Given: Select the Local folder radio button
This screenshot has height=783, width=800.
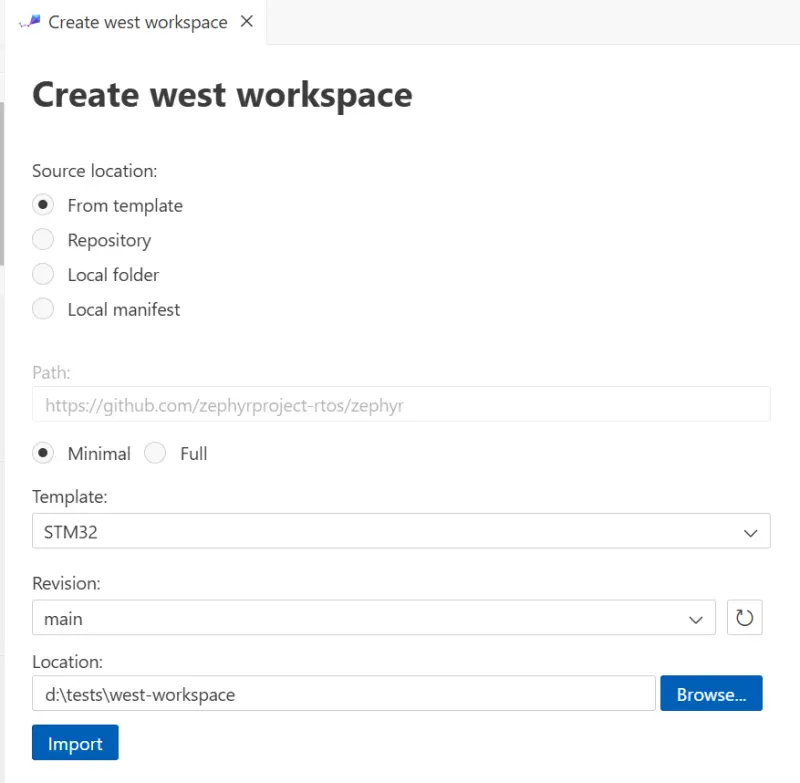Looking at the screenshot, I should tap(43, 274).
